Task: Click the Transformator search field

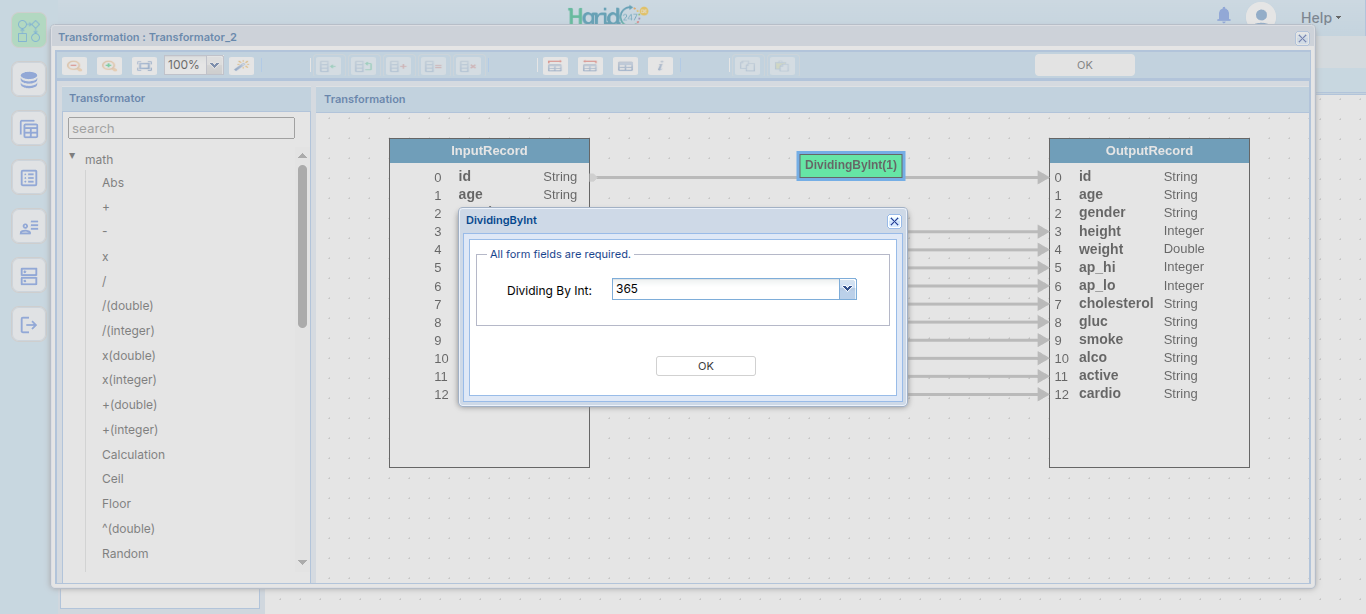Action: [x=181, y=128]
